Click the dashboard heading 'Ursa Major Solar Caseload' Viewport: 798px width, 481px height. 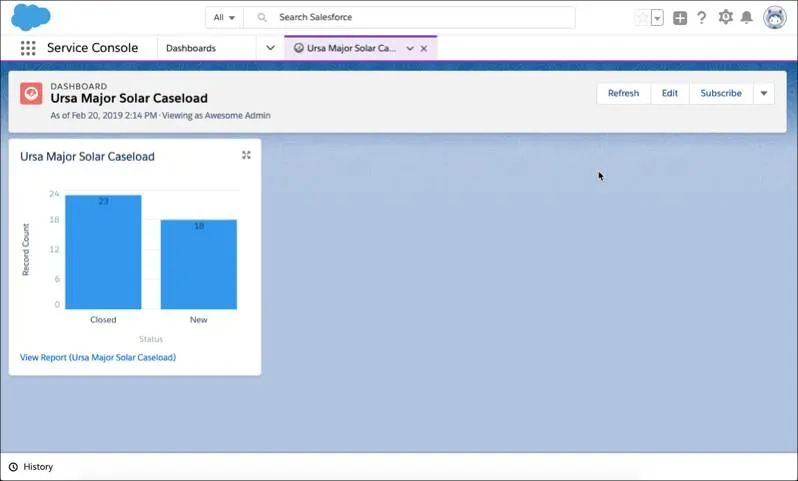coord(129,98)
